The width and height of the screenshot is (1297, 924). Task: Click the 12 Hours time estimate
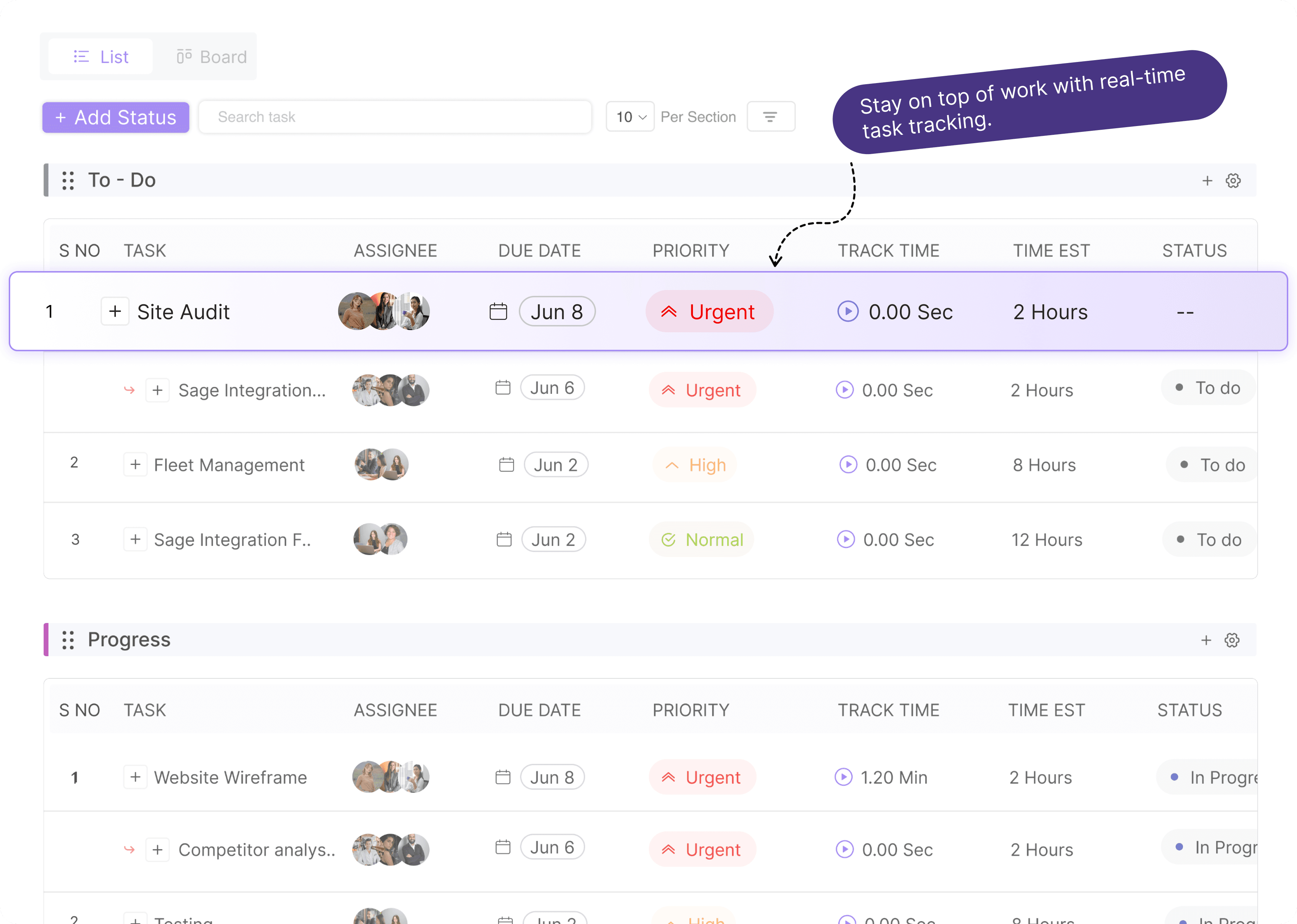click(x=1047, y=540)
